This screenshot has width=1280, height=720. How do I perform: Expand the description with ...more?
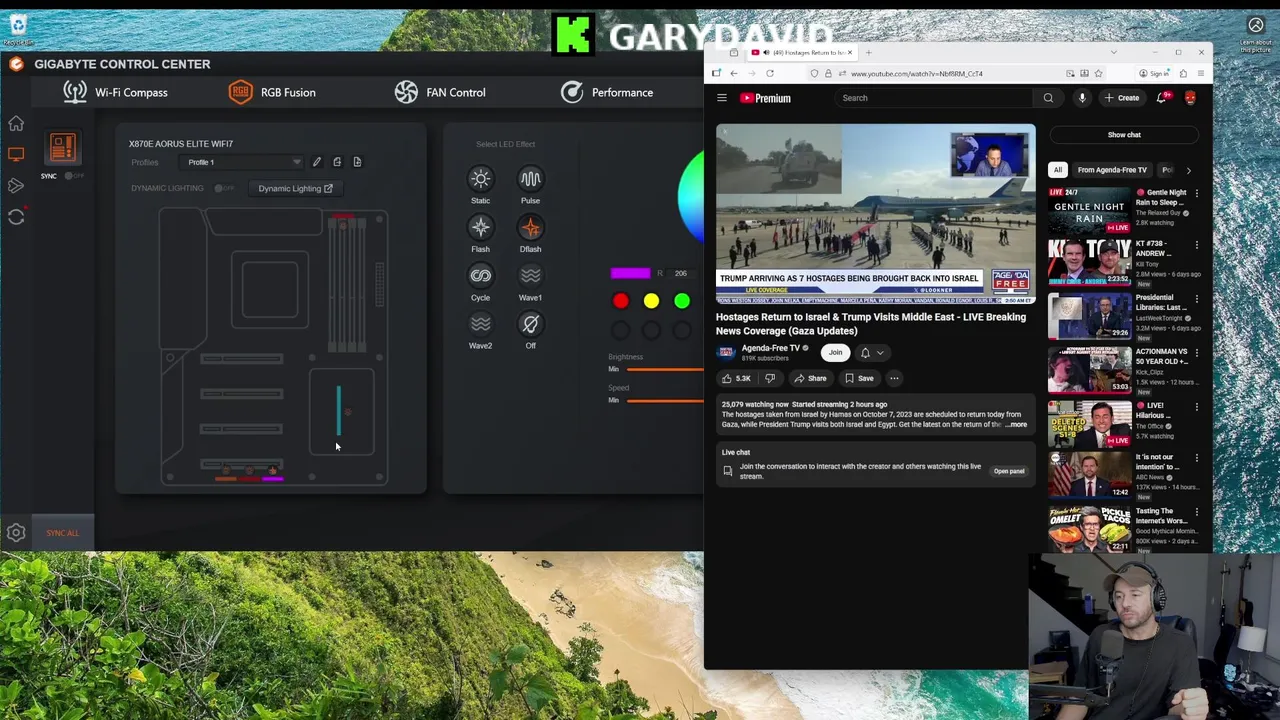(1016, 424)
